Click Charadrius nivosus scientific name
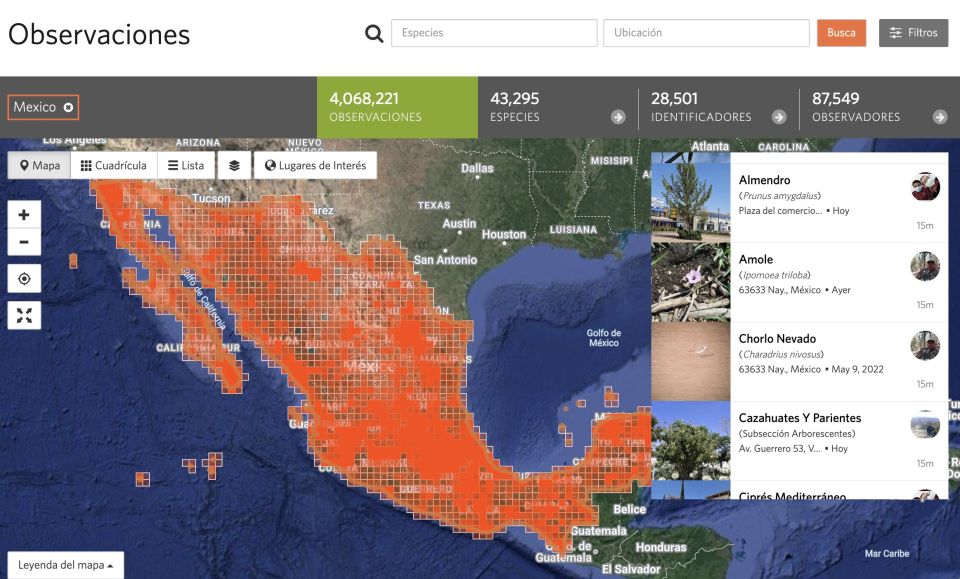 coord(782,354)
